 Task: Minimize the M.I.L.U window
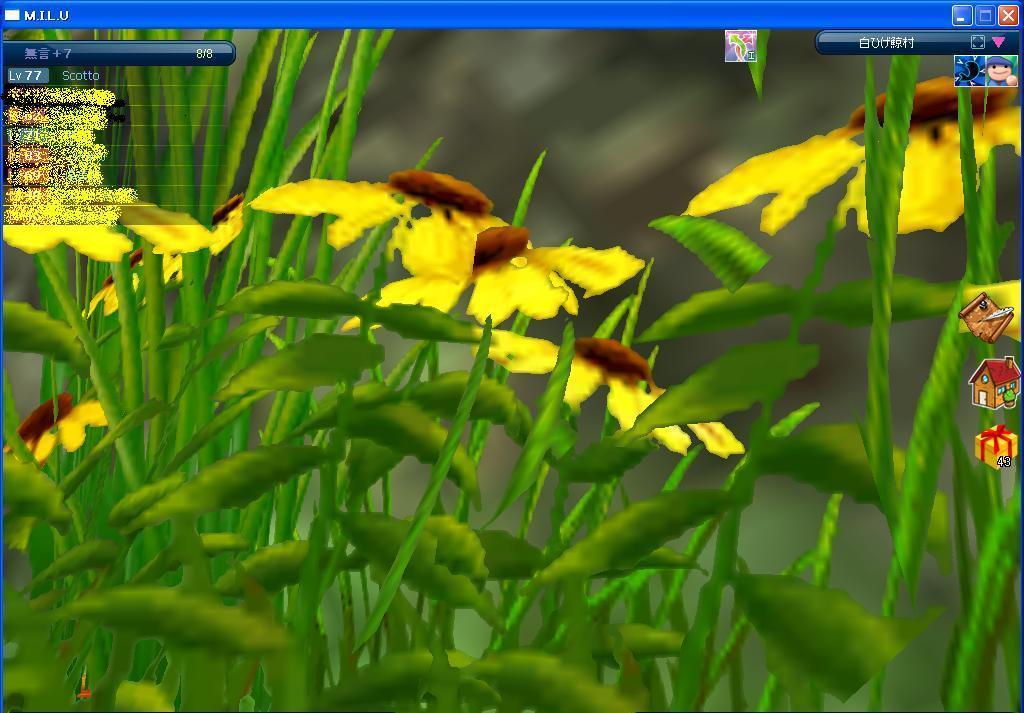point(961,15)
